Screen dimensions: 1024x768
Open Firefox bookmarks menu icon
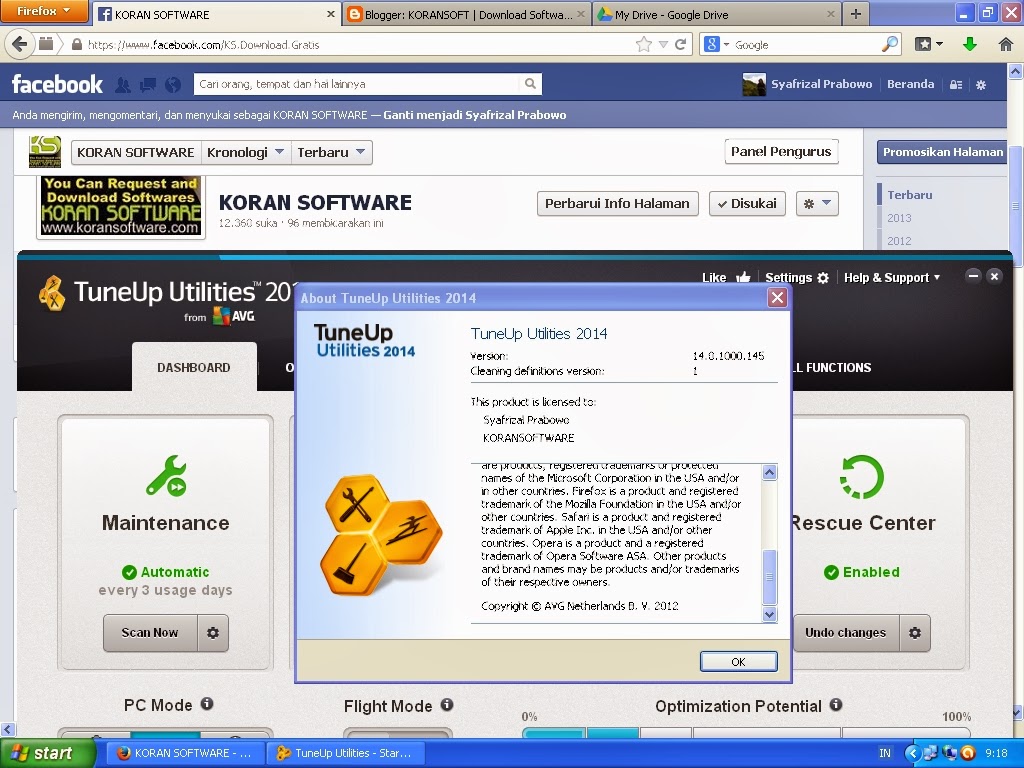928,44
